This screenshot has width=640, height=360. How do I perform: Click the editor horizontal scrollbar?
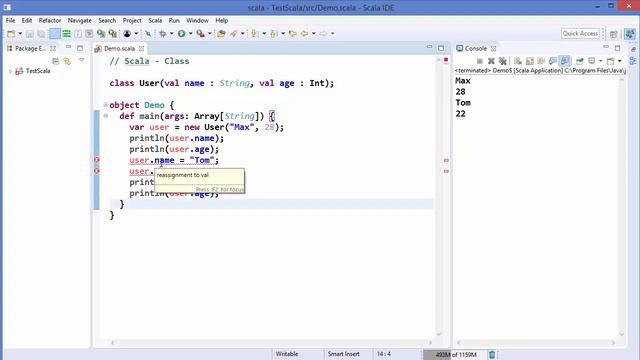271,343
